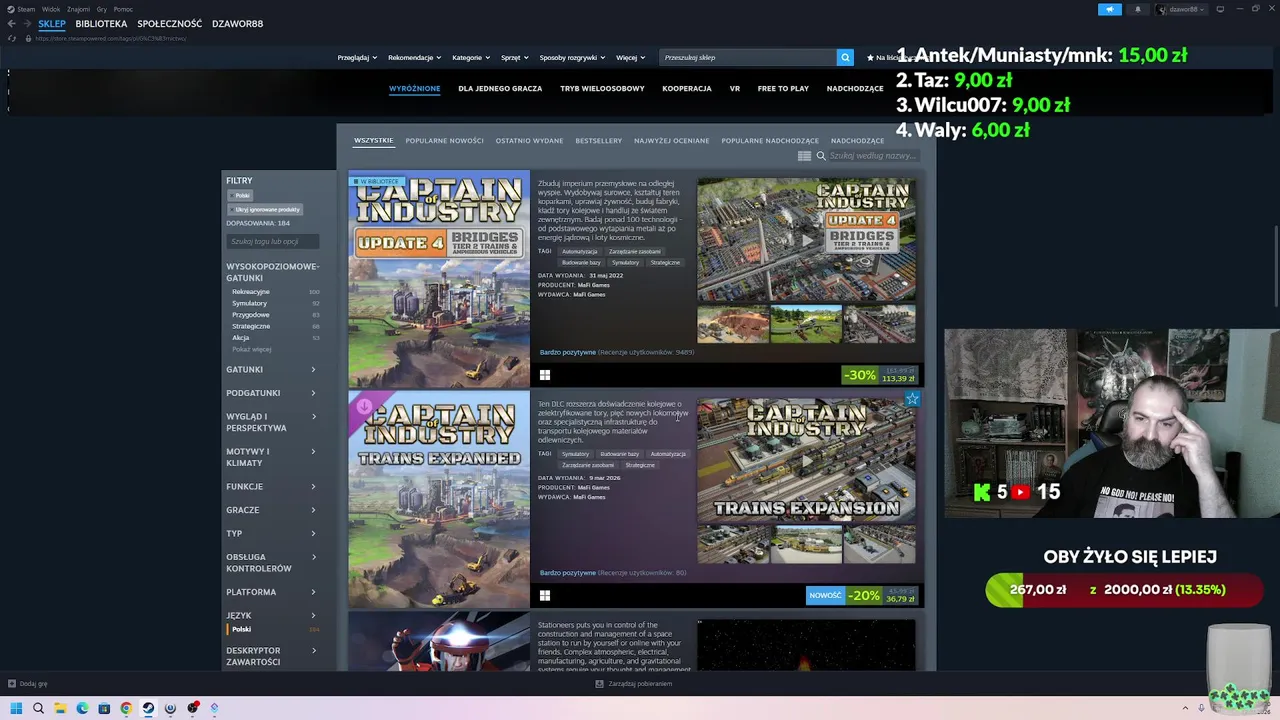The height and width of the screenshot is (720, 1280).
Task: Expand the WYGLĄD I PERSPEKTYWA filter section
Action: 271,422
